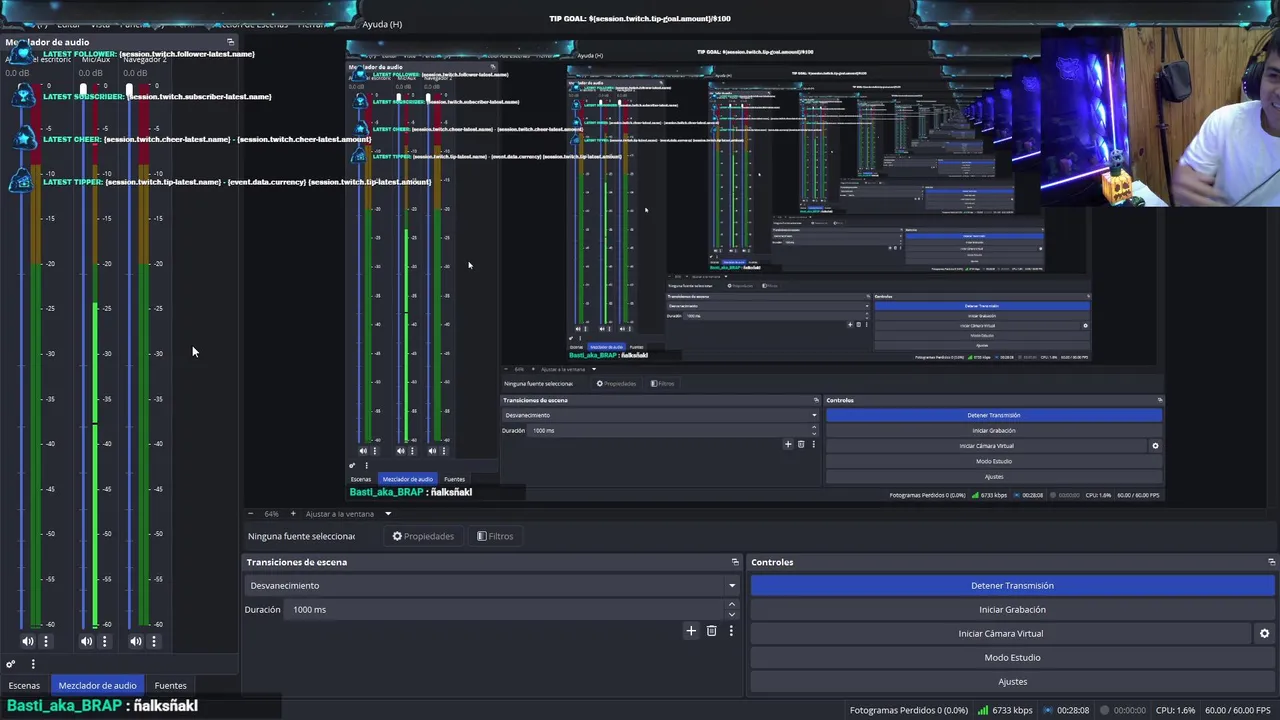The height and width of the screenshot is (720, 1280).
Task: Add a new scene transition
Action: coord(691,631)
